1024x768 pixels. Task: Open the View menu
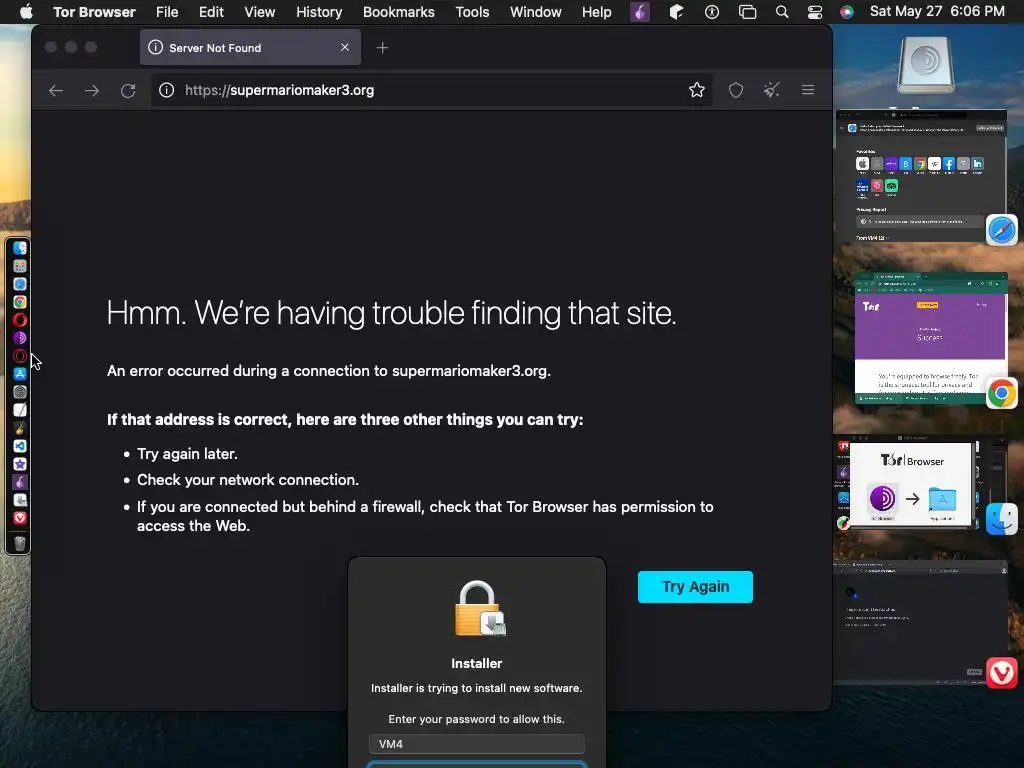(x=259, y=12)
